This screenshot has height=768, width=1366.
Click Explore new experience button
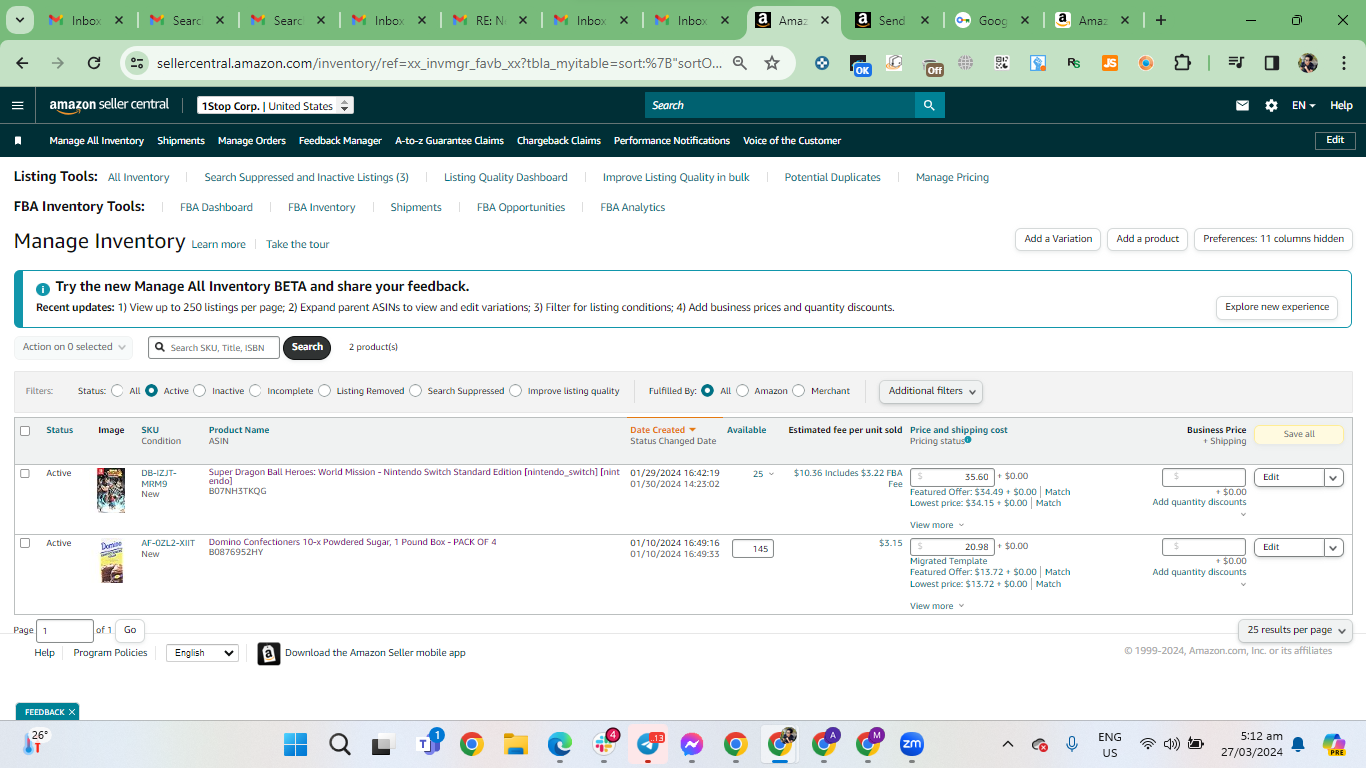pos(1277,307)
